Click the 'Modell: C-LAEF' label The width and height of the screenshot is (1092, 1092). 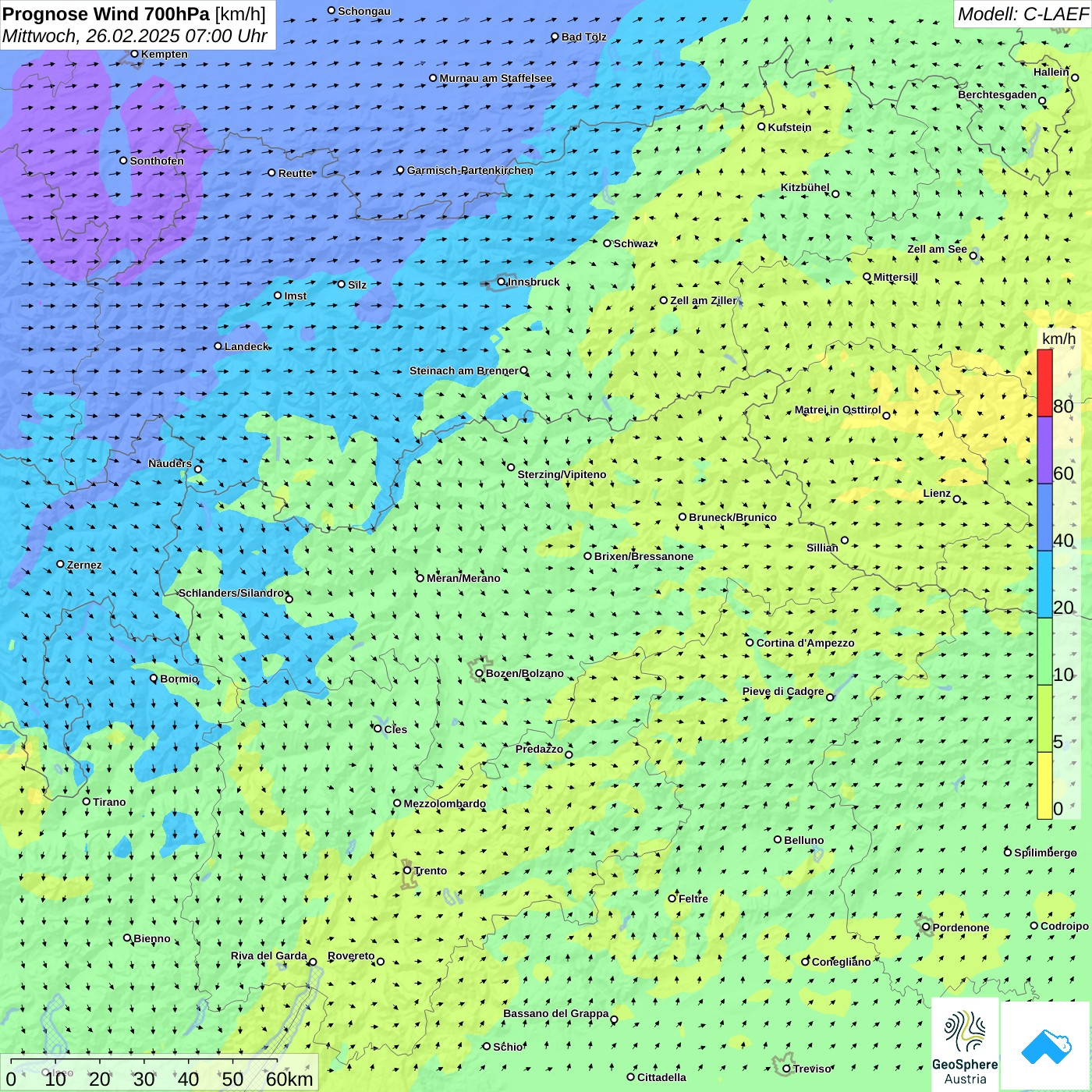tap(1022, 14)
